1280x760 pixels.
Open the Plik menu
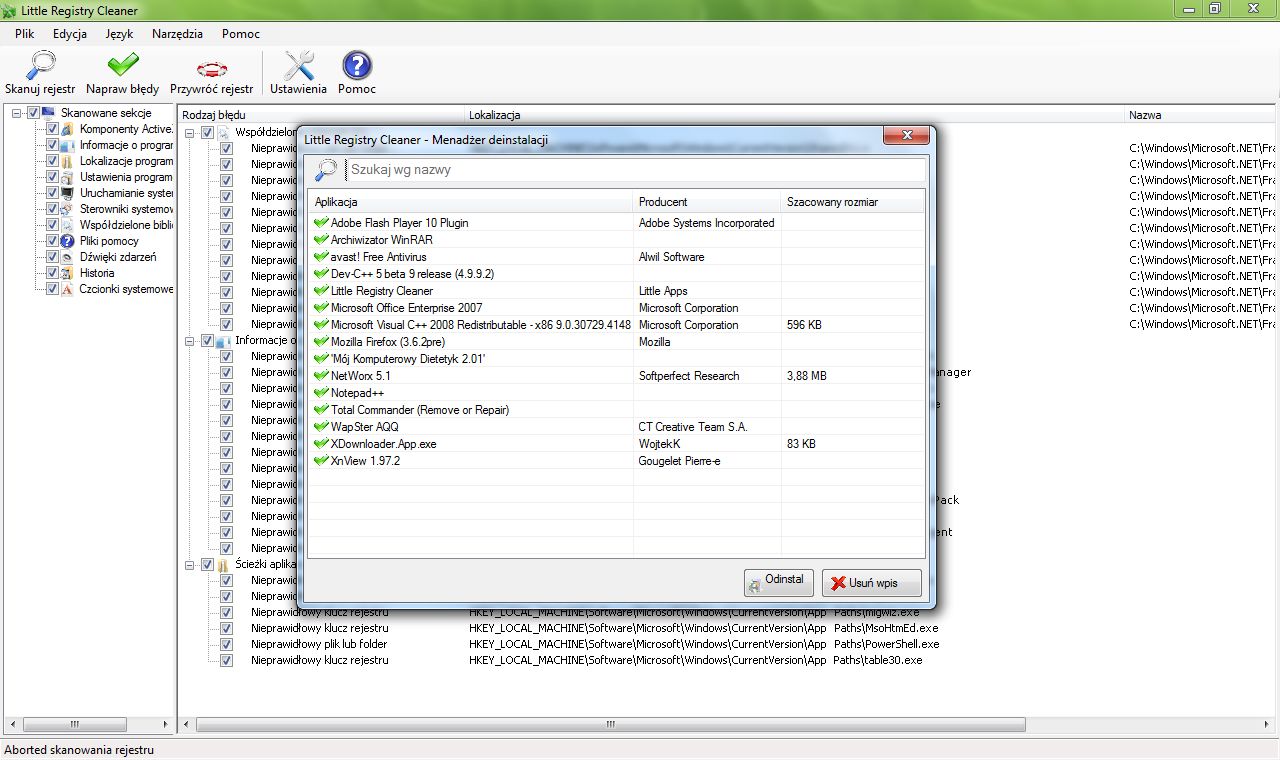click(25, 34)
